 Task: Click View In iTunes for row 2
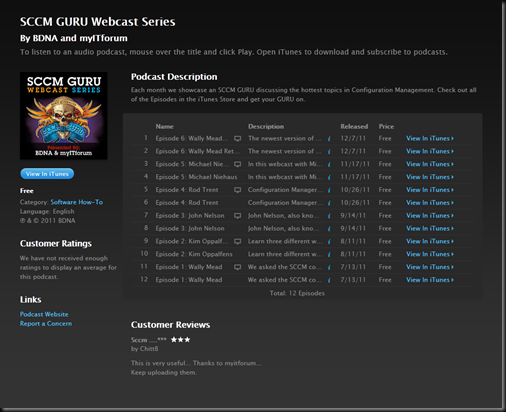[430, 151]
